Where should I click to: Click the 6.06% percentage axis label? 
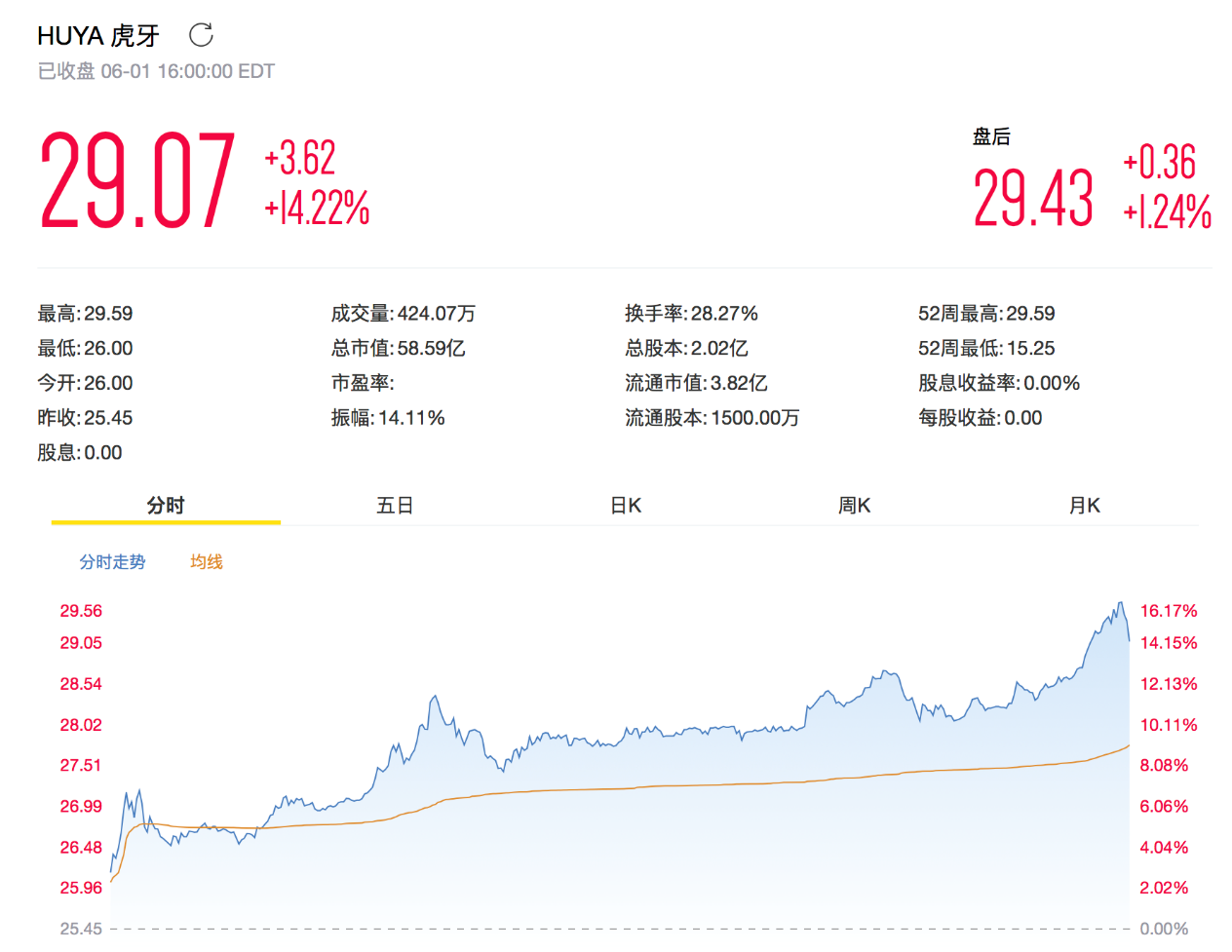click(x=1164, y=807)
